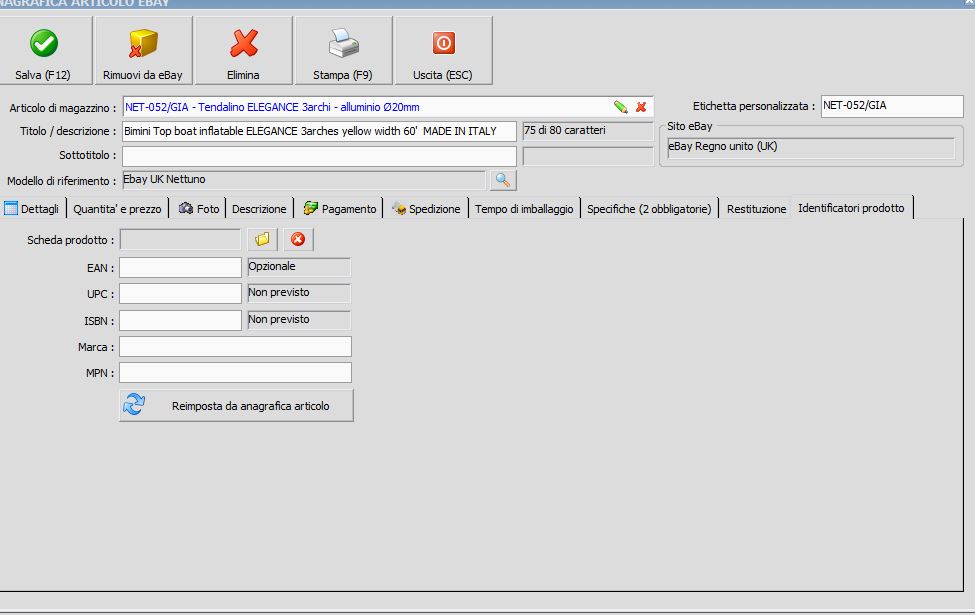Click Reimposta da anagrafica articolo button
This screenshot has height=615, width=975.
pos(236,405)
